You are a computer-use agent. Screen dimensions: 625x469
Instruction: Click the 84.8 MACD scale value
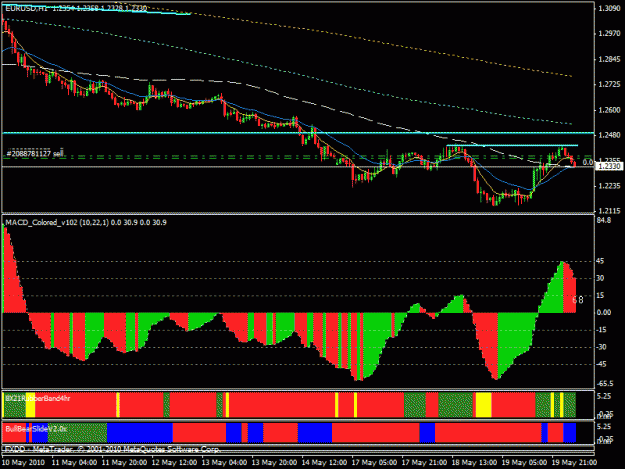603,220
